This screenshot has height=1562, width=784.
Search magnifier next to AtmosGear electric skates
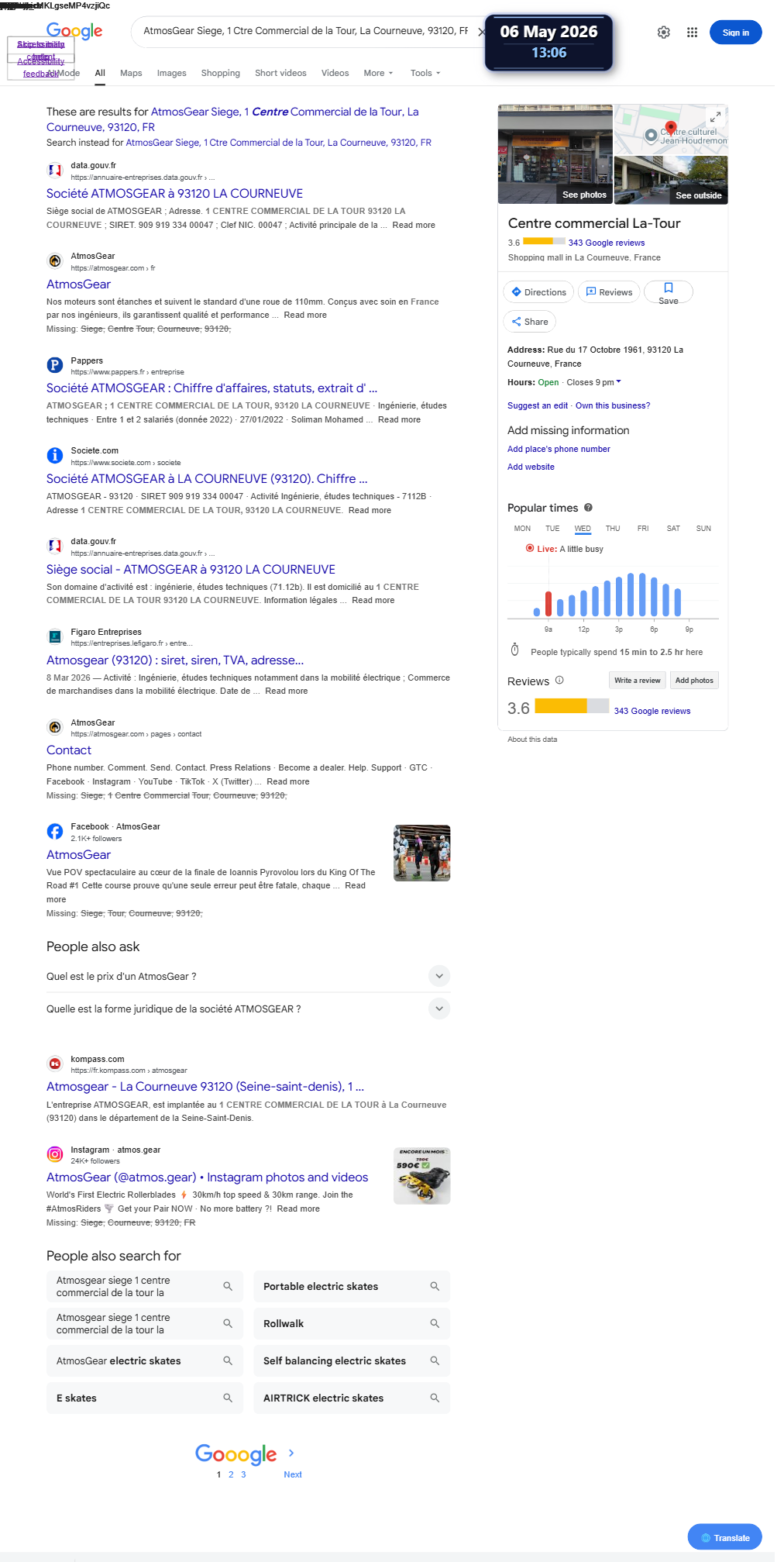click(x=228, y=1360)
